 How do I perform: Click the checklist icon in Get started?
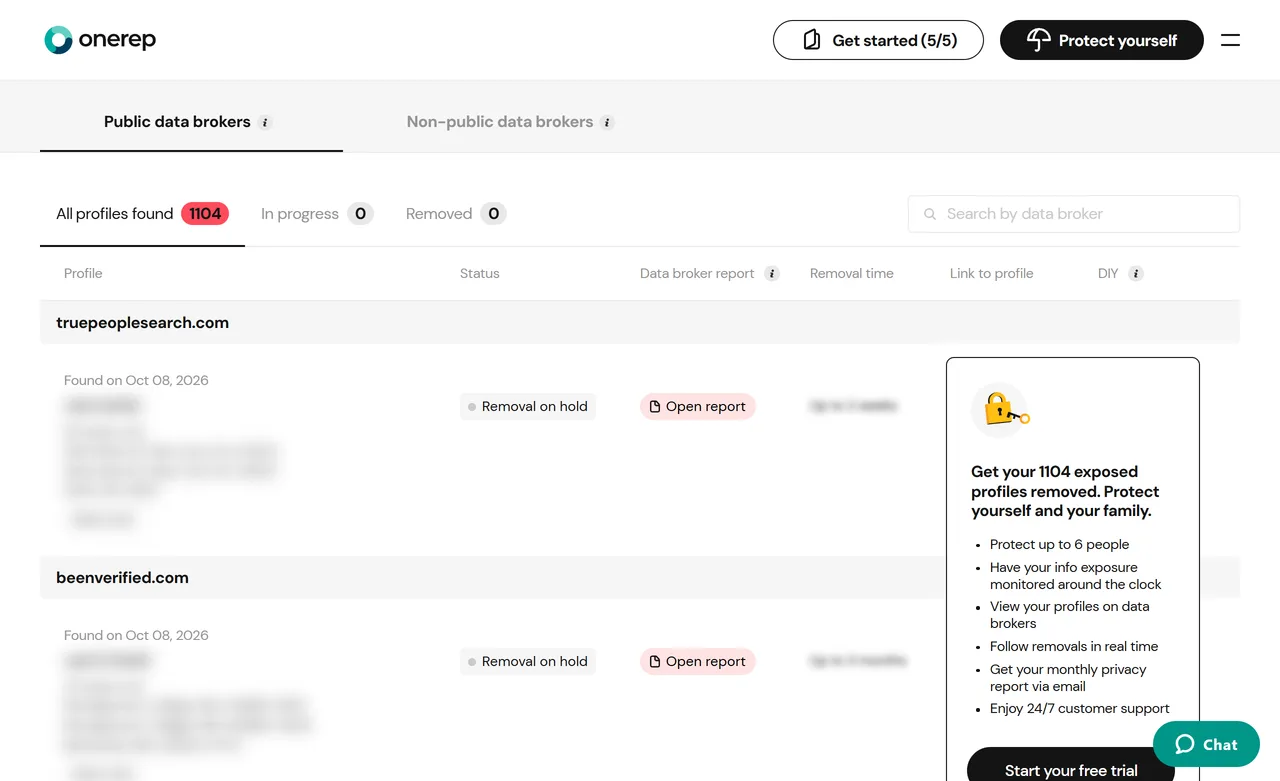812,40
